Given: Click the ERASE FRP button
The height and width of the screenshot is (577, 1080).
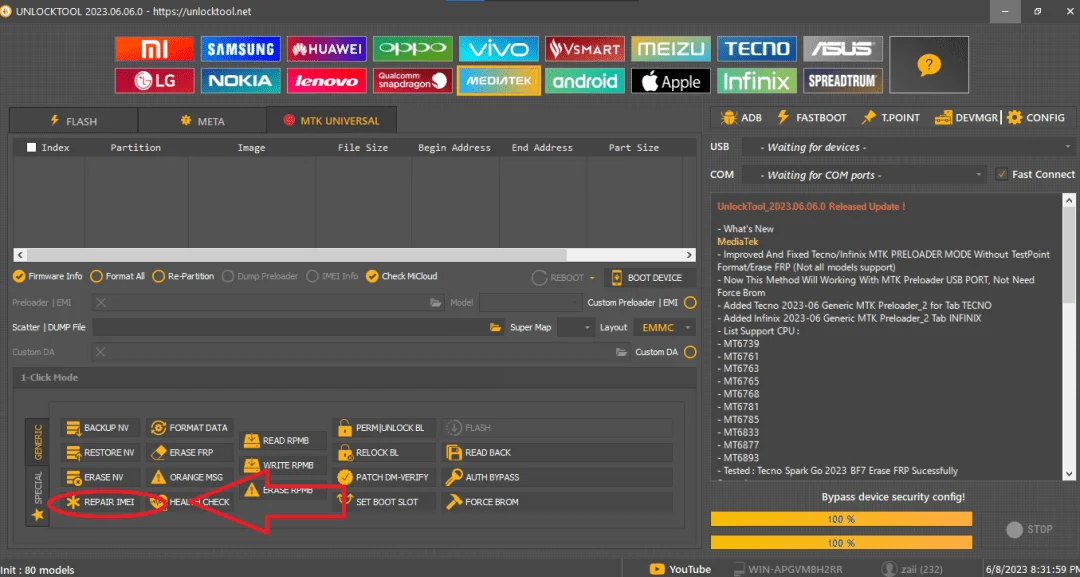Looking at the screenshot, I should coord(191,452).
